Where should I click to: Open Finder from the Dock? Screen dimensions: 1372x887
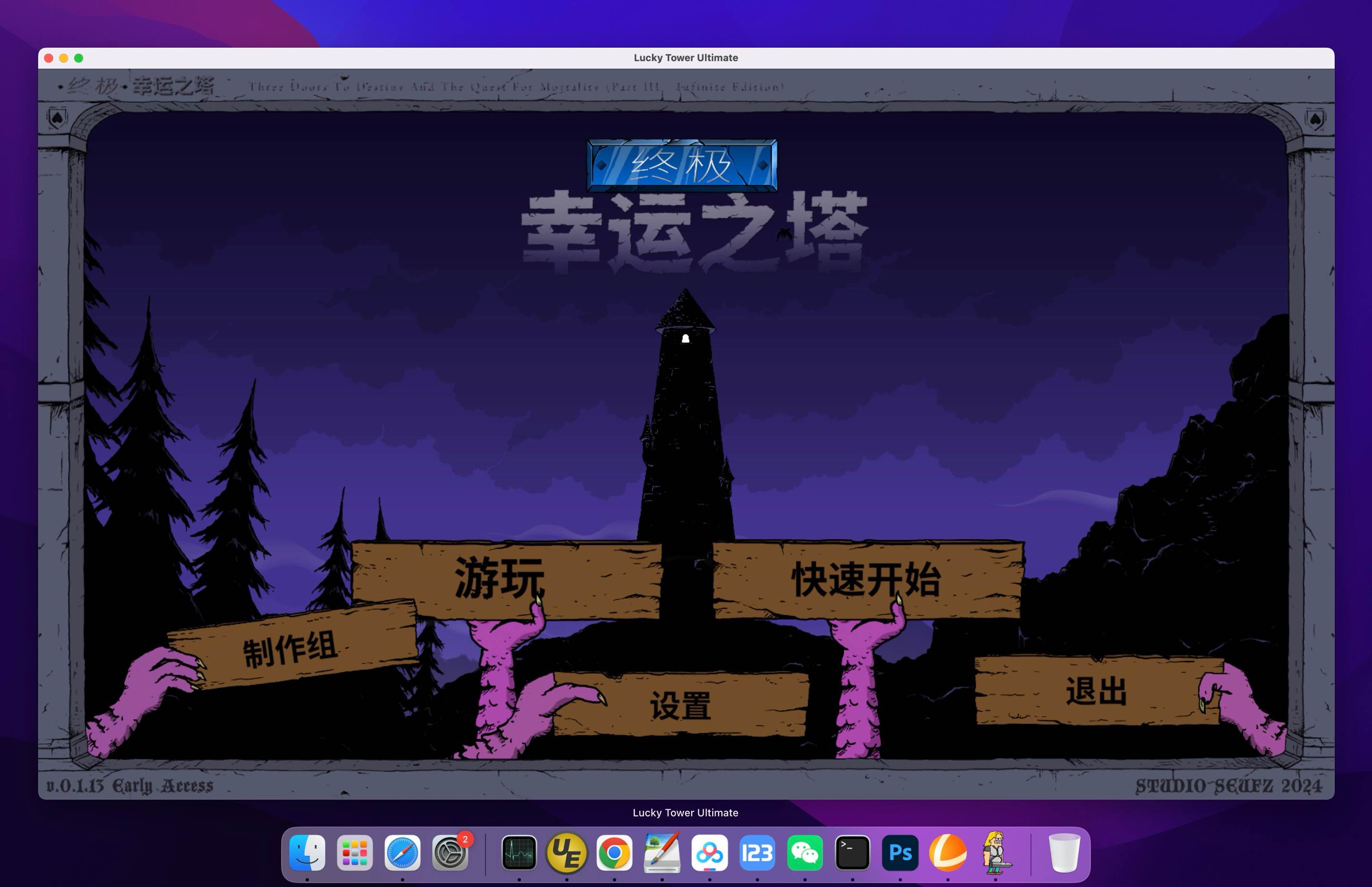tap(307, 852)
